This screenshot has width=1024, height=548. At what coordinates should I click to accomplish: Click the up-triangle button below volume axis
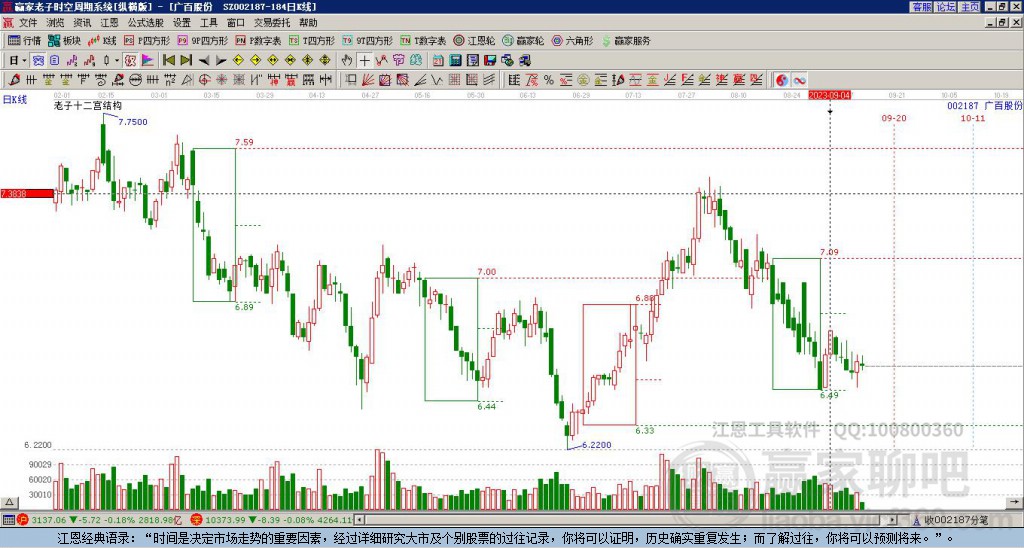coord(9,502)
